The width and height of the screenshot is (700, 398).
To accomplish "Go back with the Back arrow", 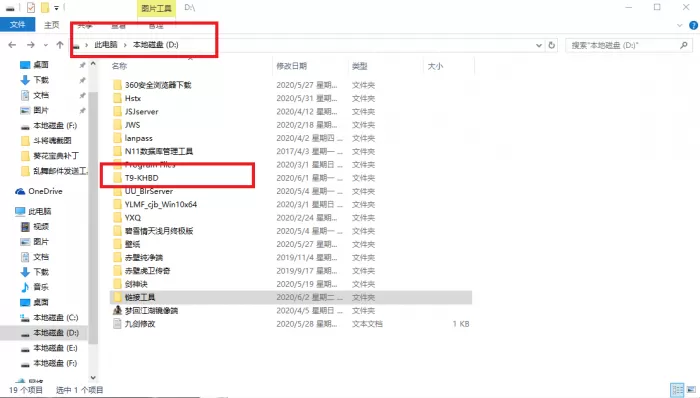I will (12, 45).
